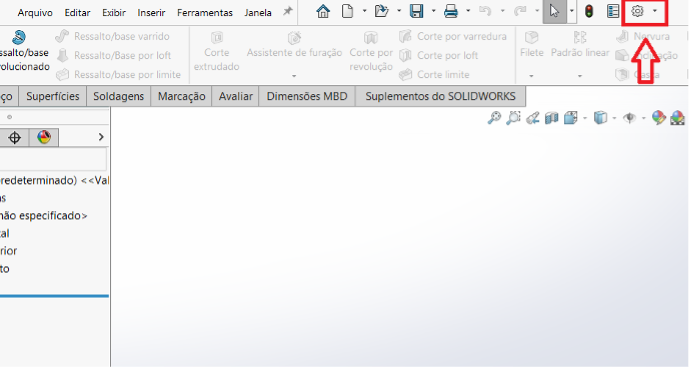The height and width of the screenshot is (368, 690).
Task: Pin the menu bar with pushpin icon
Action: click(x=287, y=11)
